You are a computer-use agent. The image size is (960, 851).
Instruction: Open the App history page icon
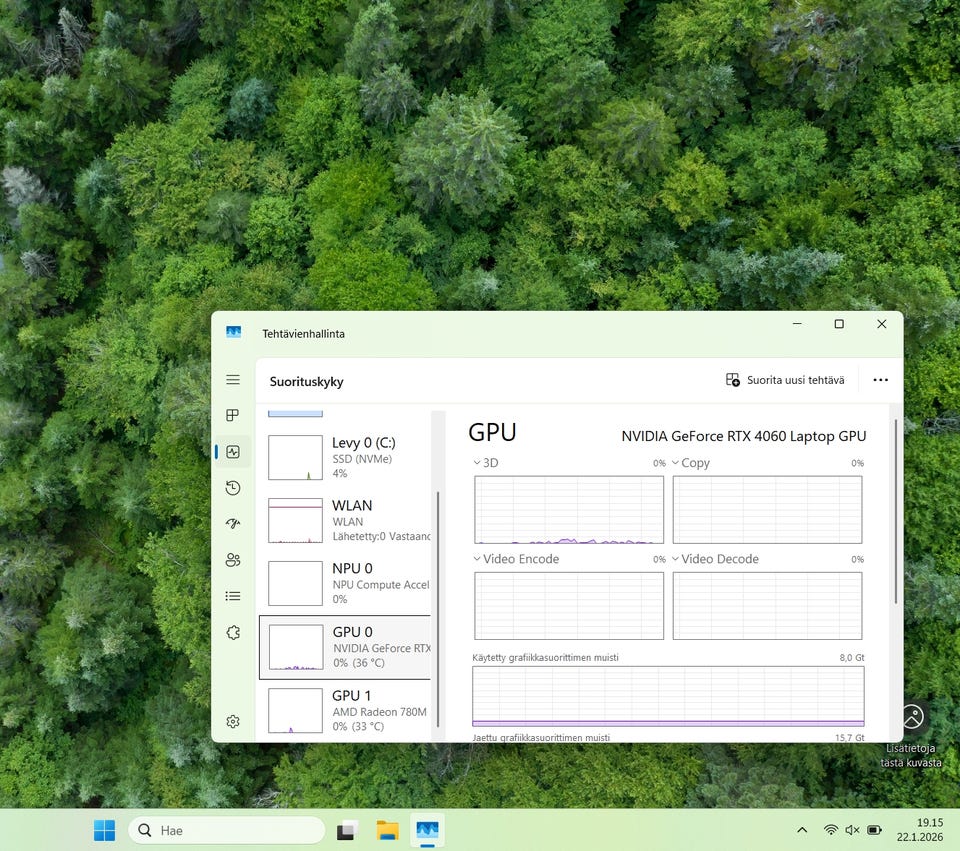[x=233, y=488]
